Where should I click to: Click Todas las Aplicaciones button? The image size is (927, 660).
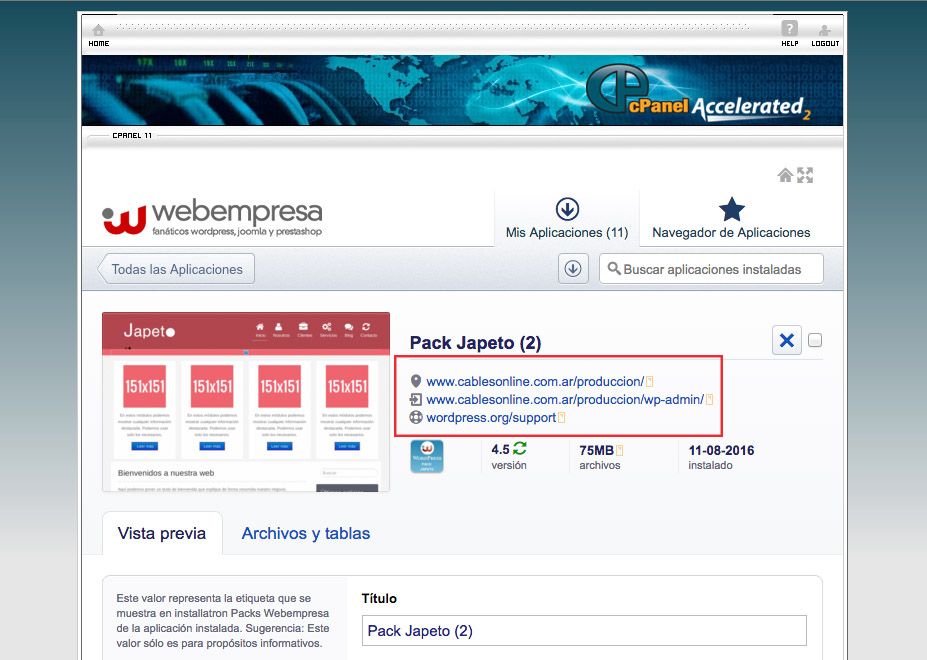coord(176,269)
